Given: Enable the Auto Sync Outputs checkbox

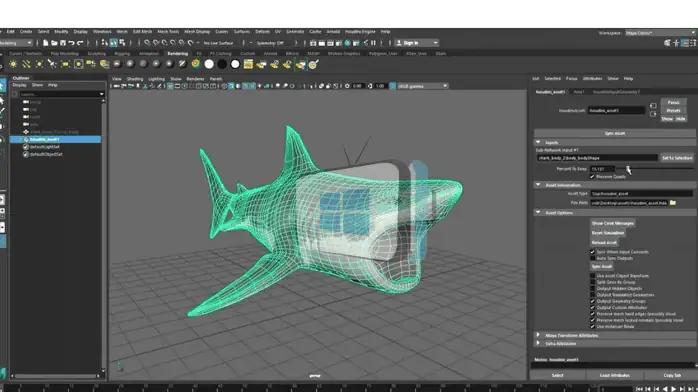Looking at the screenshot, I should pyautogui.click(x=592, y=258).
